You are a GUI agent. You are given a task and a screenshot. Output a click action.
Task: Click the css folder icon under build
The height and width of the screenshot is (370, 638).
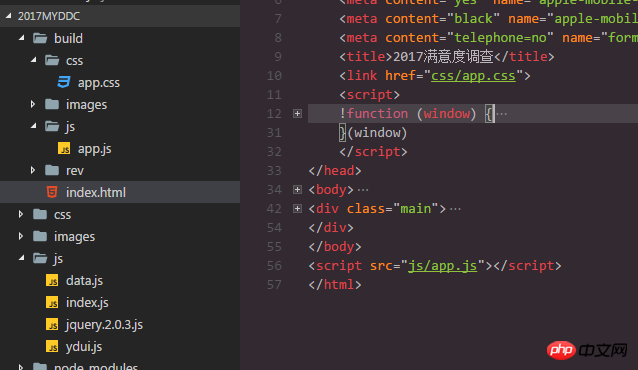point(52,60)
